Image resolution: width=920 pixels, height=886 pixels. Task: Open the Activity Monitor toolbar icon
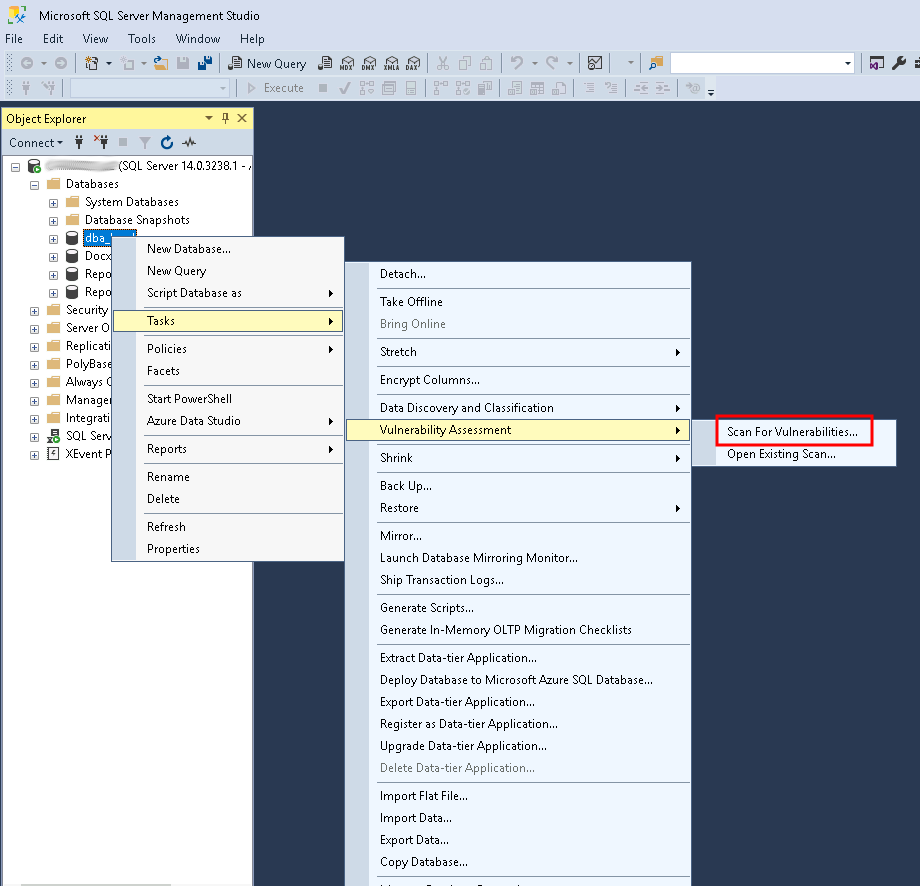click(595, 63)
